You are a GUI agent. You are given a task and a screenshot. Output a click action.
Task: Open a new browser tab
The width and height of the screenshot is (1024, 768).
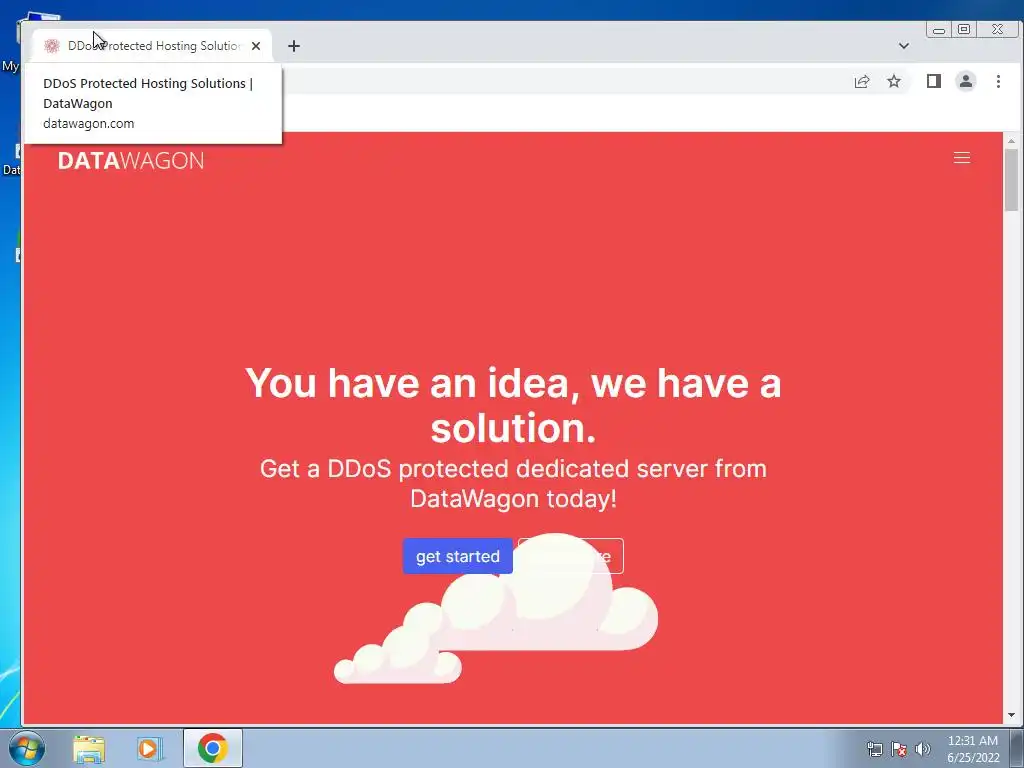pyautogui.click(x=294, y=46)
